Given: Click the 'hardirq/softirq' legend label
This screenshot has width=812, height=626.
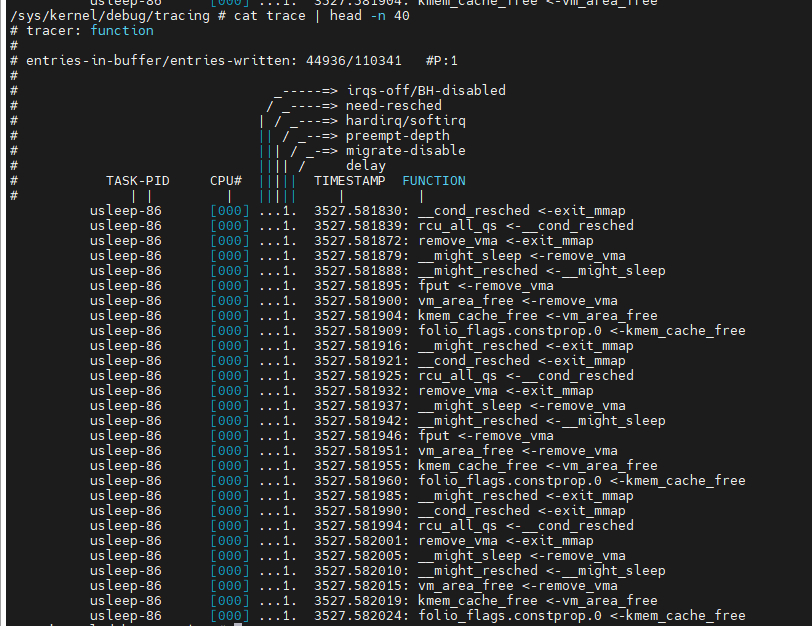Looking at the screenshot, I should (x=405, y=121).
